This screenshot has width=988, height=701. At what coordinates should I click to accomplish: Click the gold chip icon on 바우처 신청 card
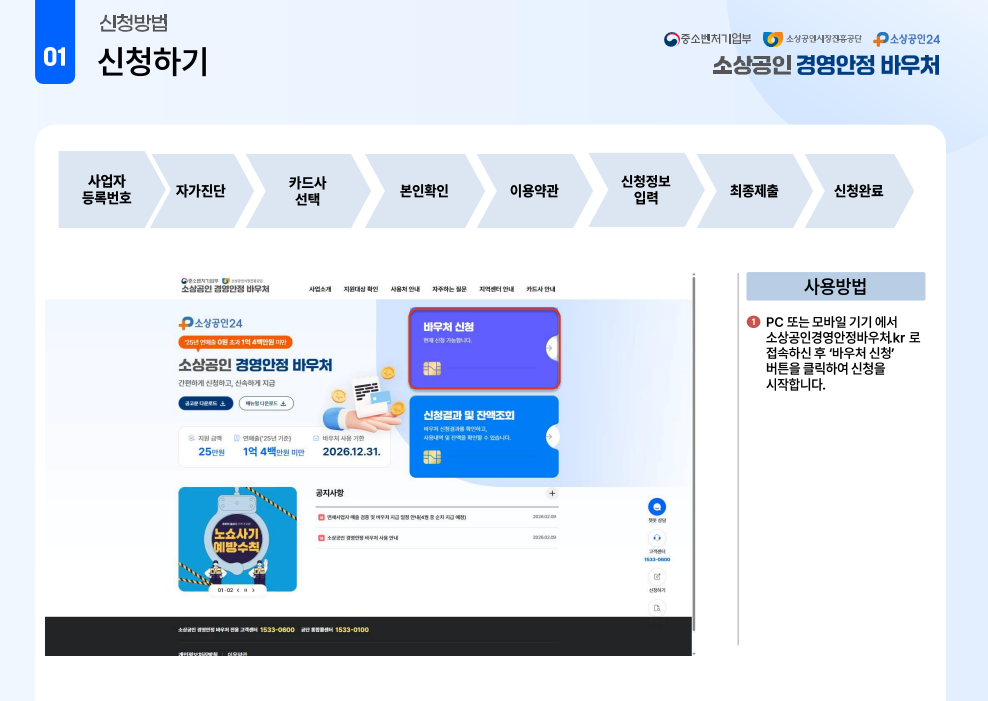(x=432, y=368)
